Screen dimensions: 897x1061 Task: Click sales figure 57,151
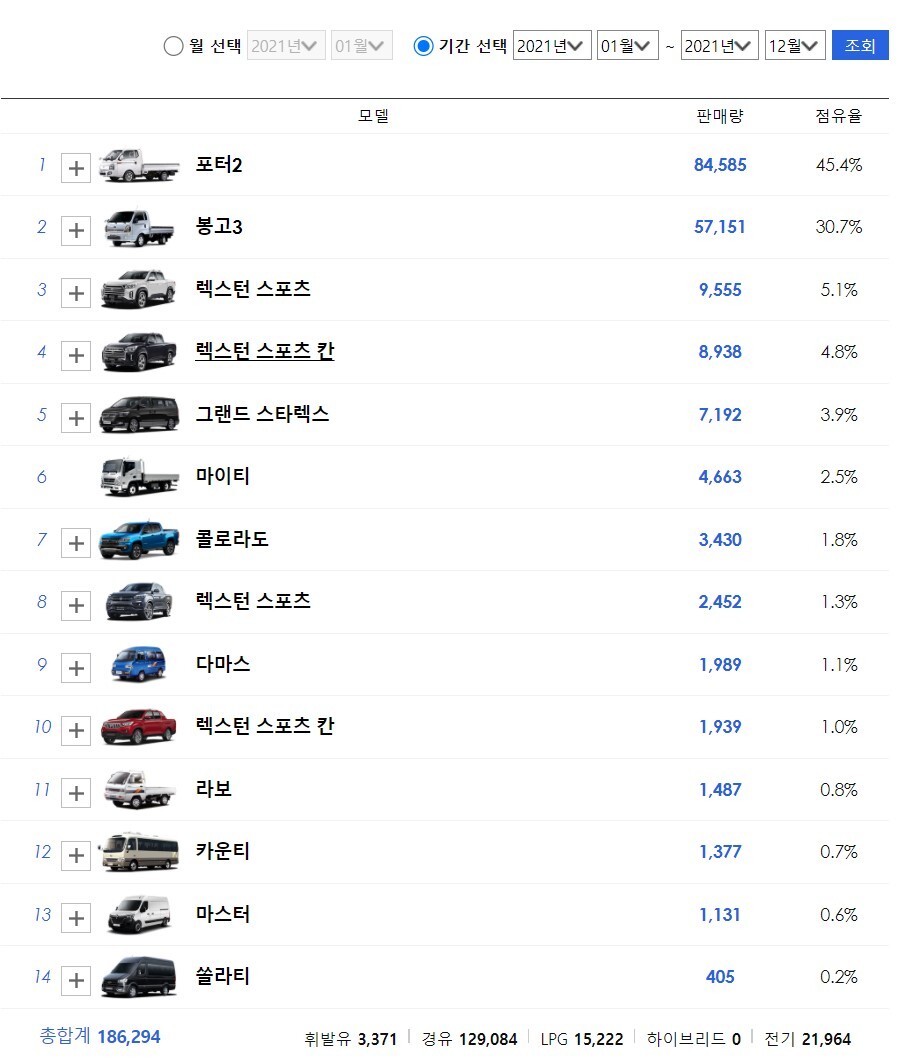coord(720,227)
